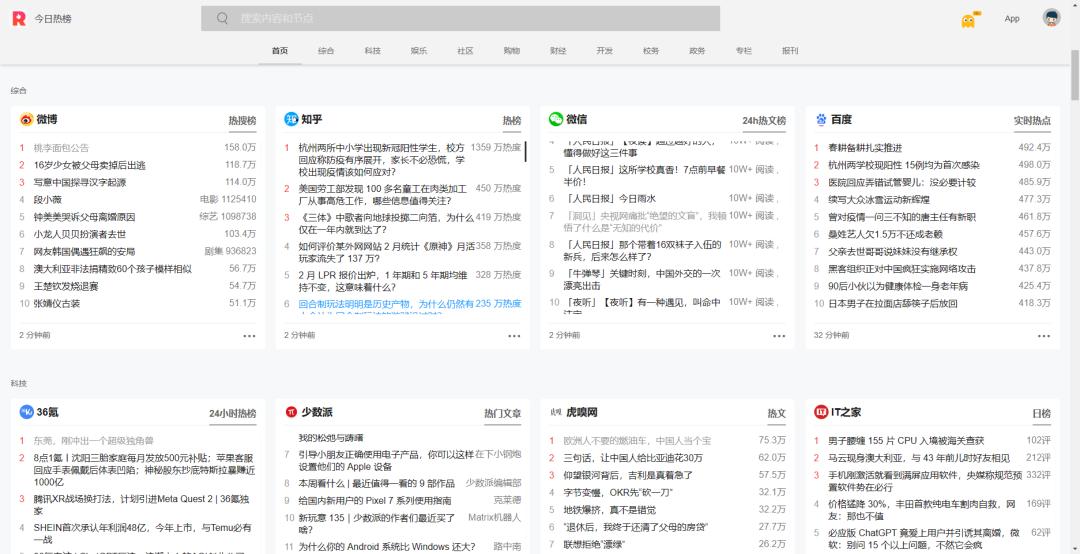Switch to the 综合 tab
This screenshot has height=554, width=1080.
pyautogui.click(x=326, y=51)
